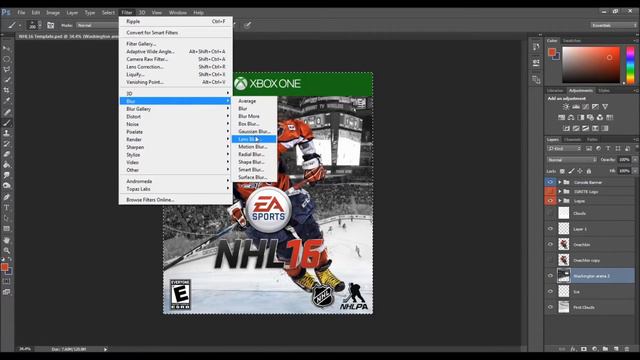640x360 pixels.
Task: Switch to the Swatches tab
Action: click(x=571, y=41)
